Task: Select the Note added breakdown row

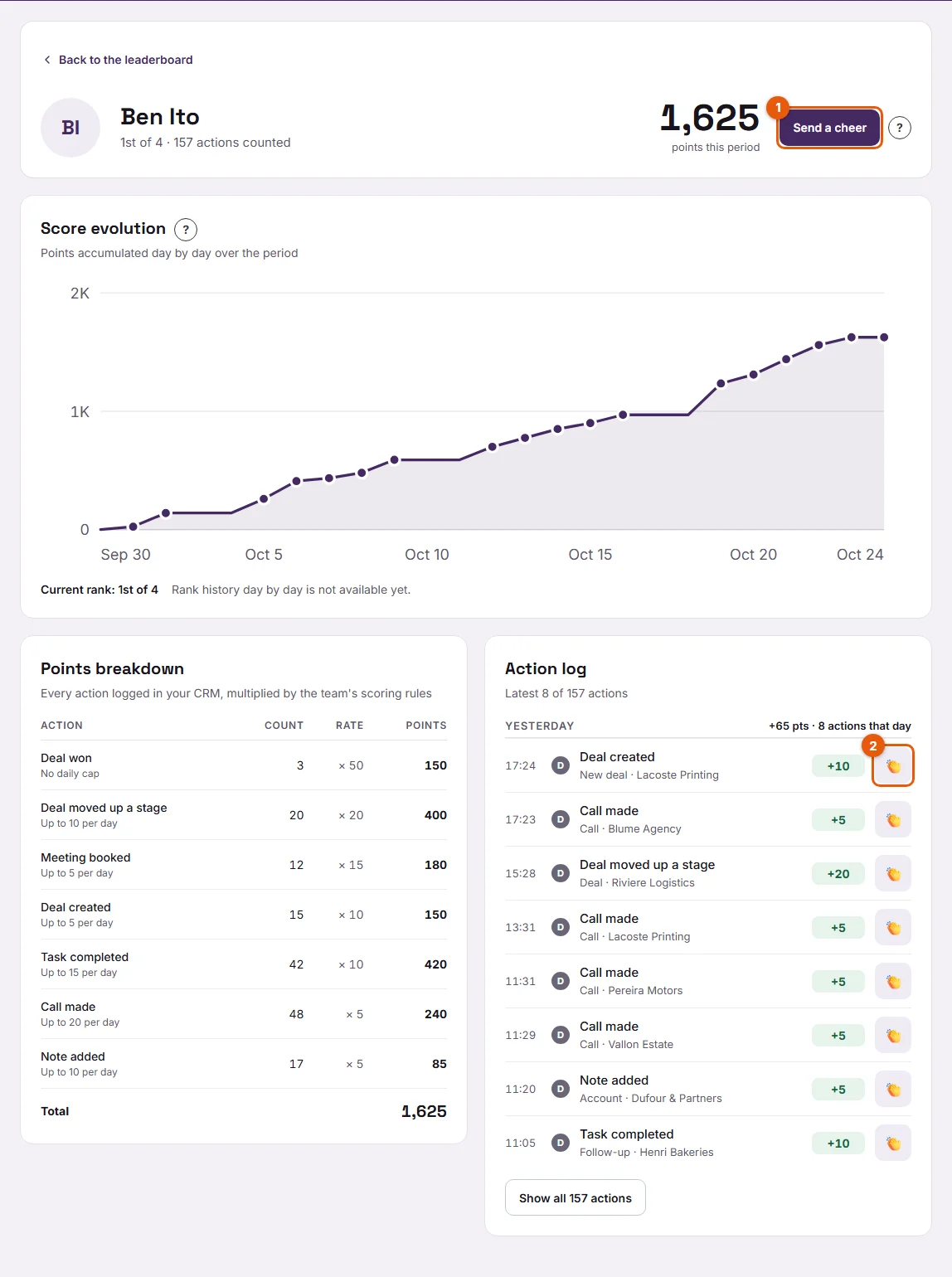Action: (244, 1064)
